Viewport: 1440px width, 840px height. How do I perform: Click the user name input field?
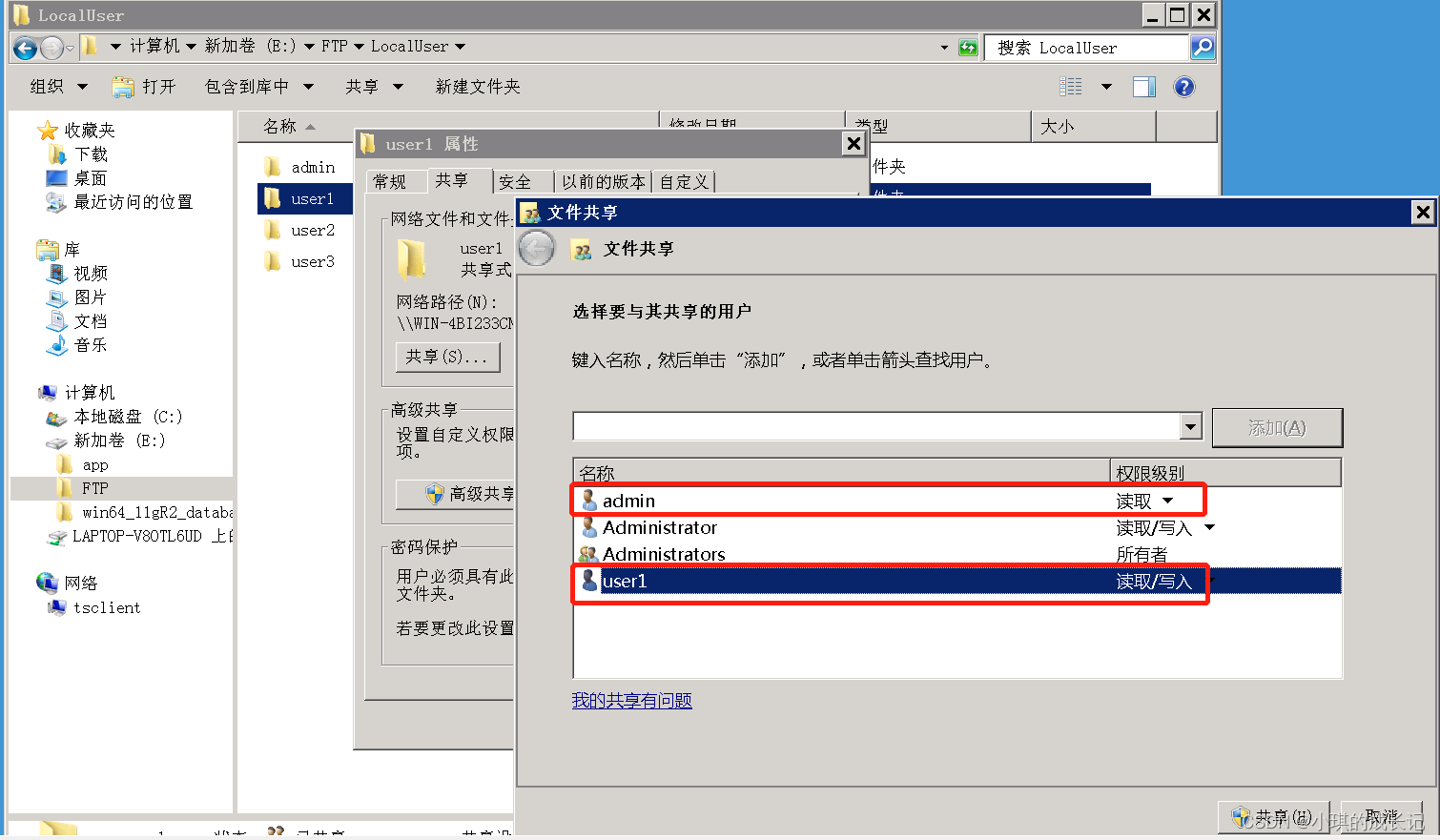(x=876, y=426)
